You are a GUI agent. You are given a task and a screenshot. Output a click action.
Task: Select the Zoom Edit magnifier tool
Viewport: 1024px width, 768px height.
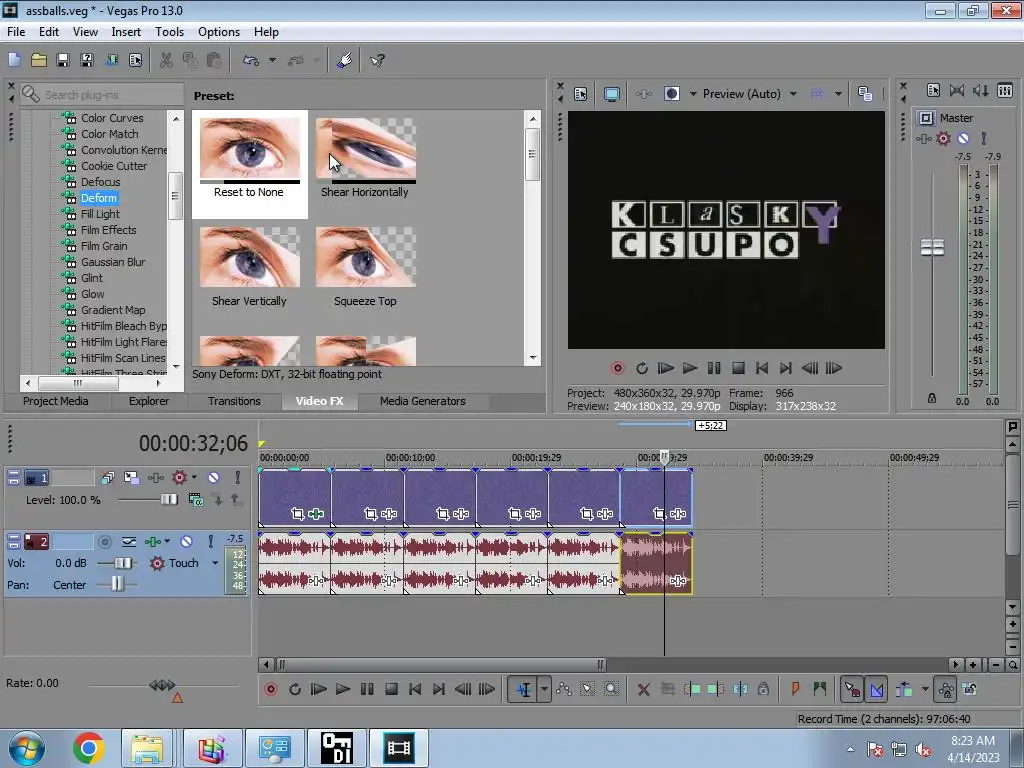[x=611, y=689]
